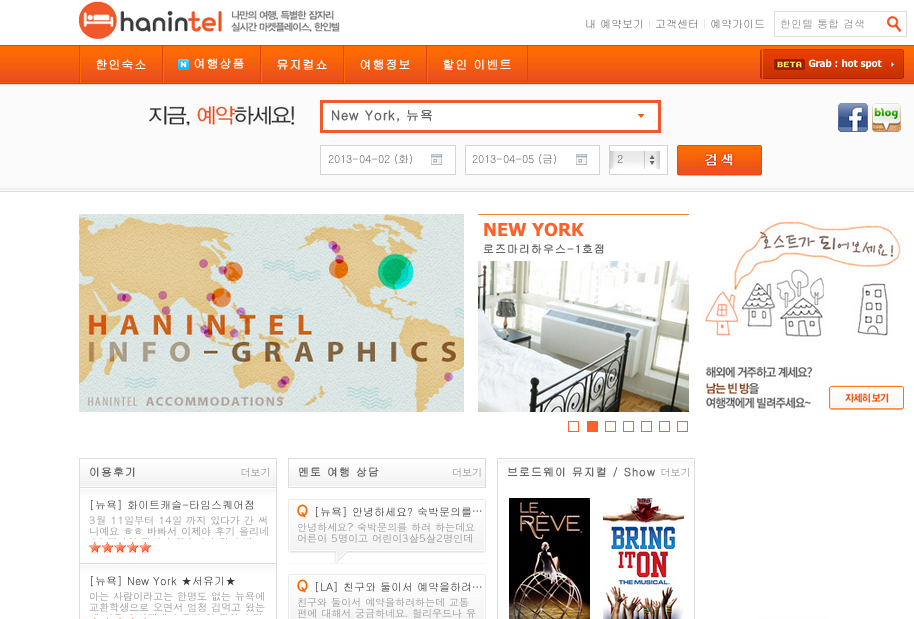The height and width of the screenshot is (619, 914).
Task: Select fourth slideshow indicator square
Action: [x=628, y=427]
